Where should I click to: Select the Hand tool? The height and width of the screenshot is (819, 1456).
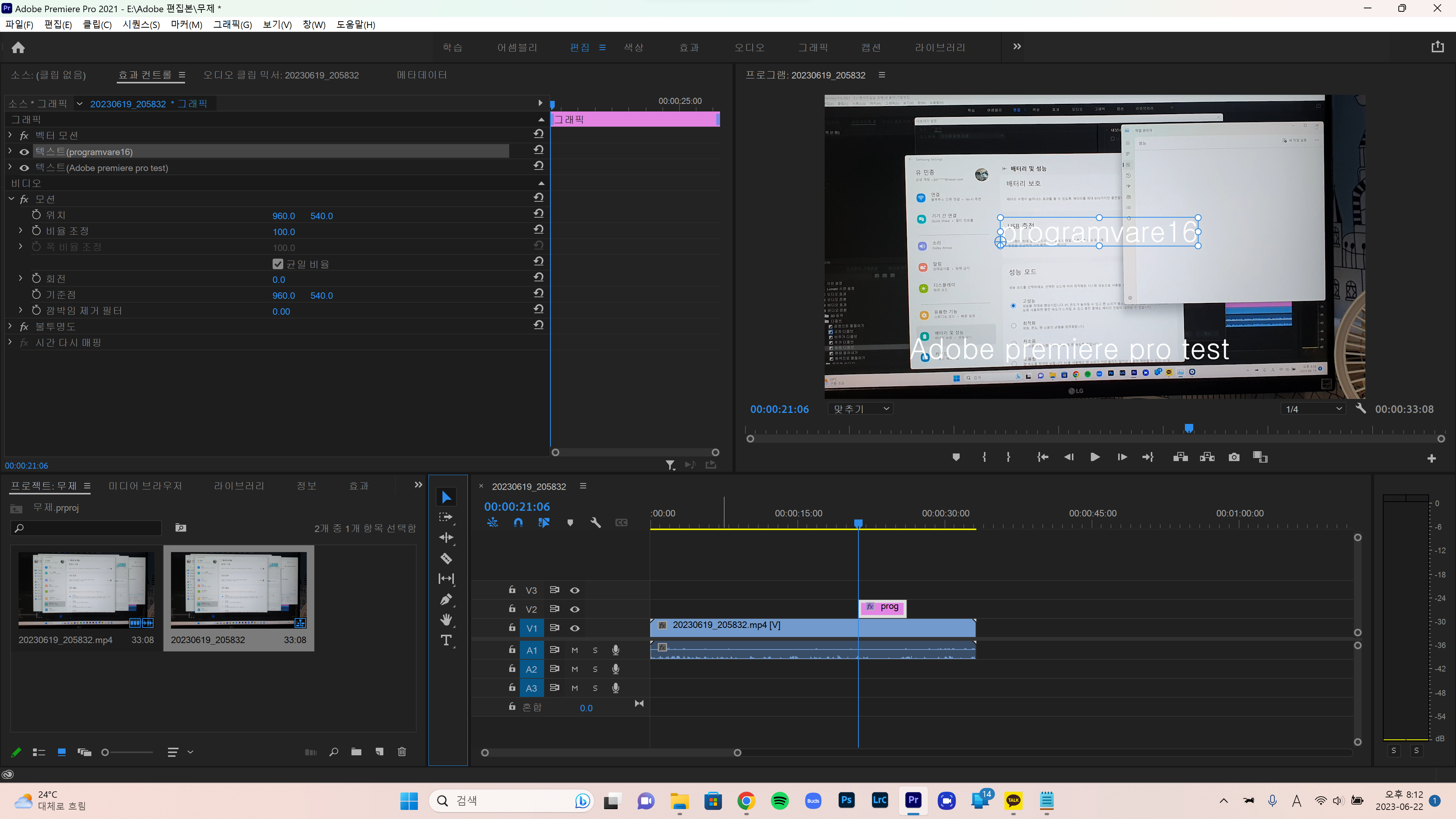pos(446,620)
